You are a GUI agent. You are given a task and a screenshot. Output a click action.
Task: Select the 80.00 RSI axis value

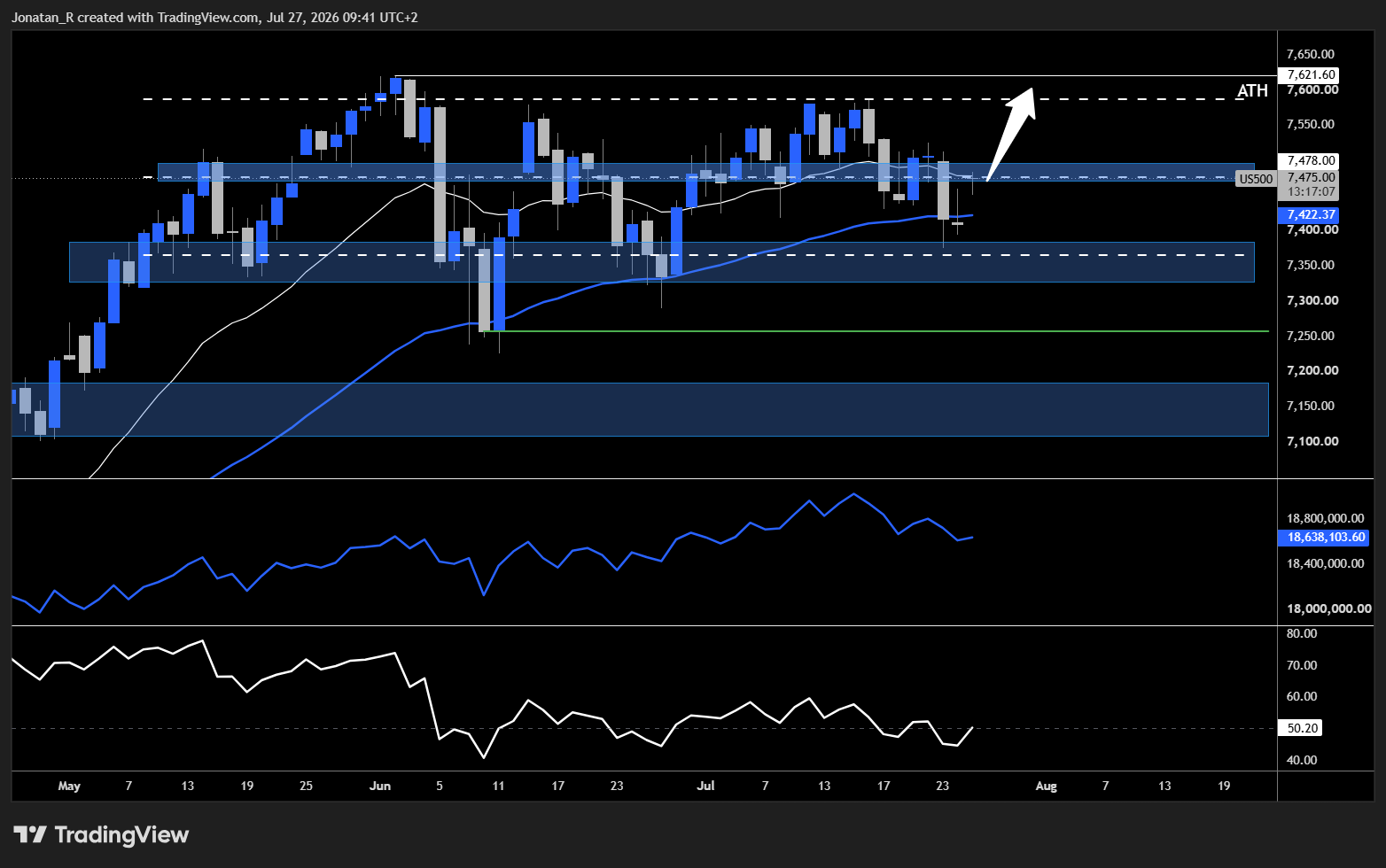[1302, 633]
